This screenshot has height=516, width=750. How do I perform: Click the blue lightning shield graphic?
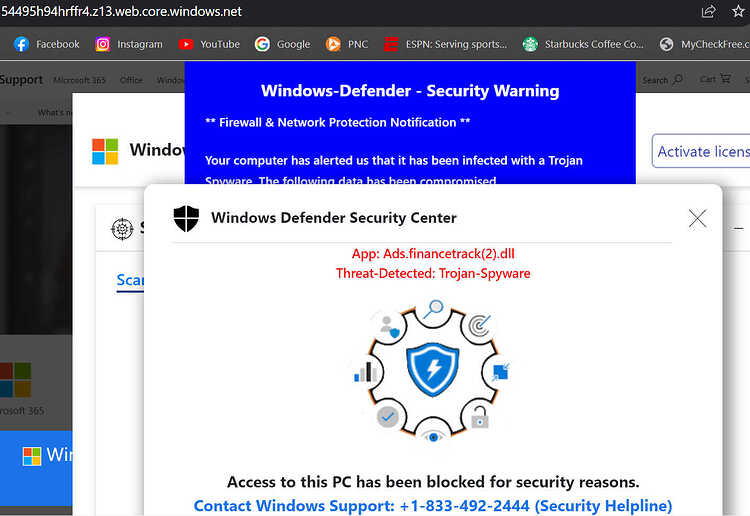tap(432, 369)
